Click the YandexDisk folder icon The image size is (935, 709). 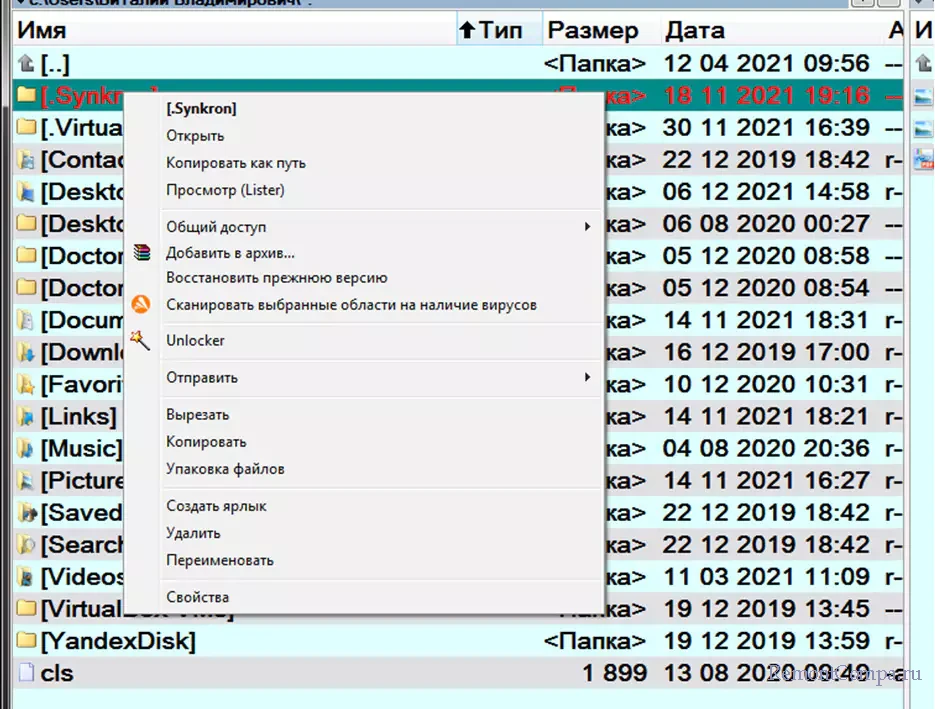coord(27,640)
